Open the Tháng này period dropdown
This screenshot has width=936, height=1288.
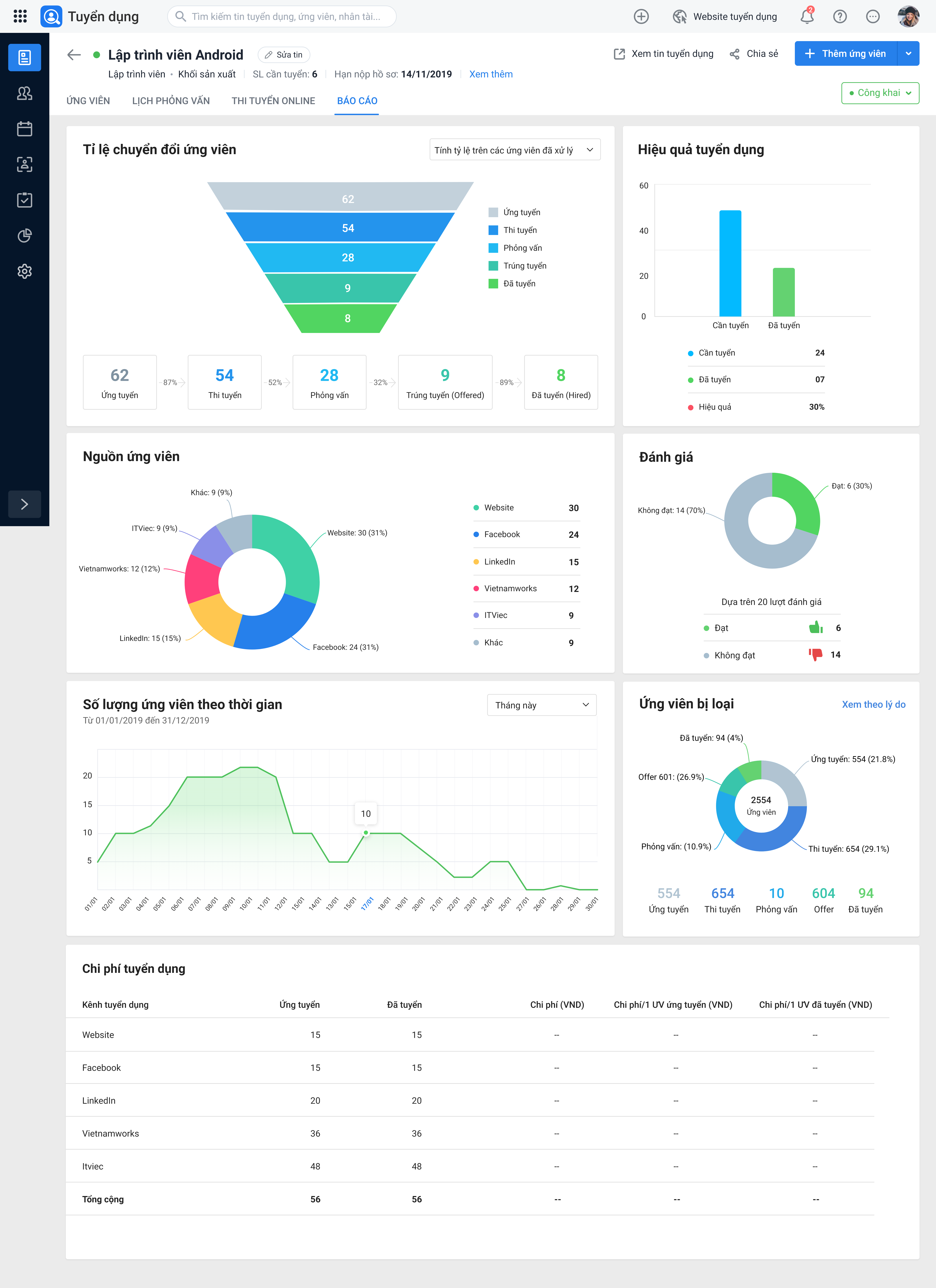542,705
